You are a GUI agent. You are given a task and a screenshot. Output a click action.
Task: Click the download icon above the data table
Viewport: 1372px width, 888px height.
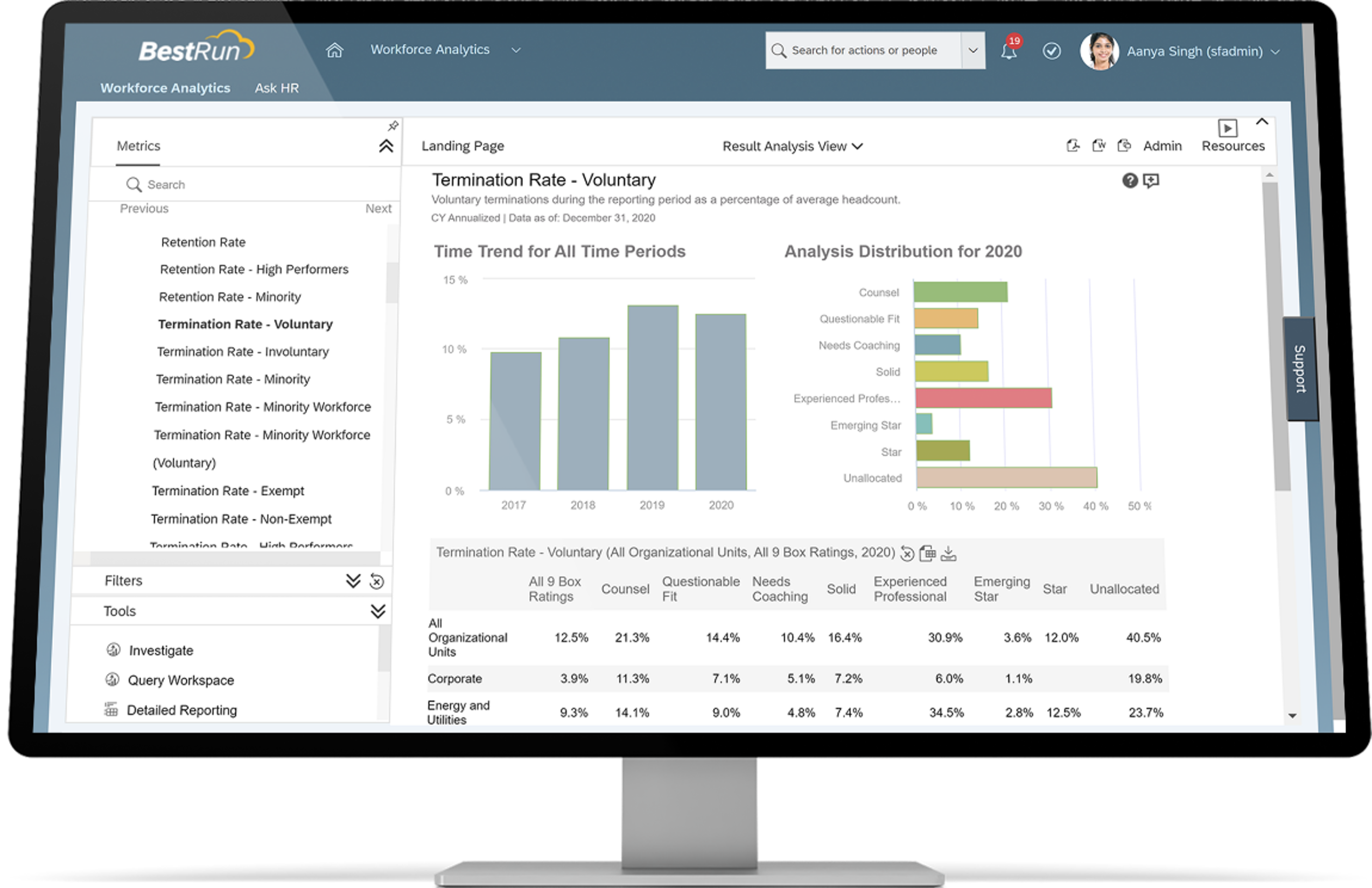[948, 554]
